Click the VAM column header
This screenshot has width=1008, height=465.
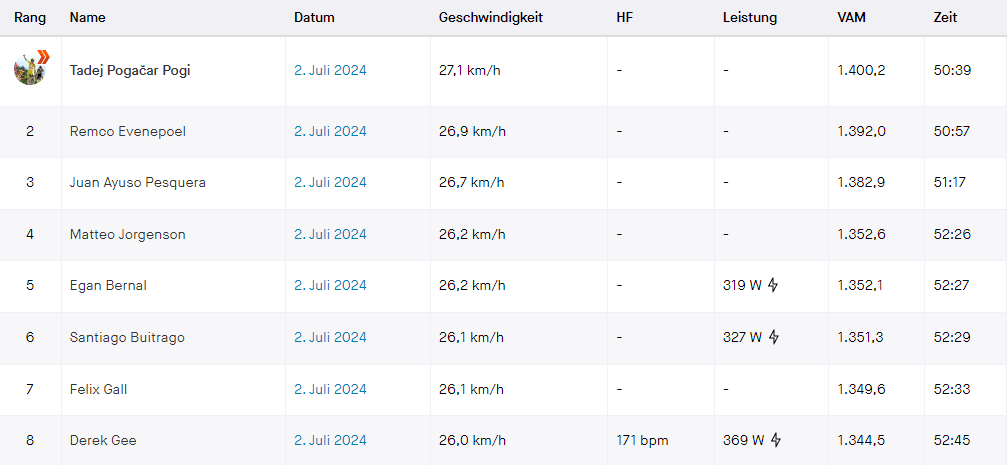click(x=852, y=18)
